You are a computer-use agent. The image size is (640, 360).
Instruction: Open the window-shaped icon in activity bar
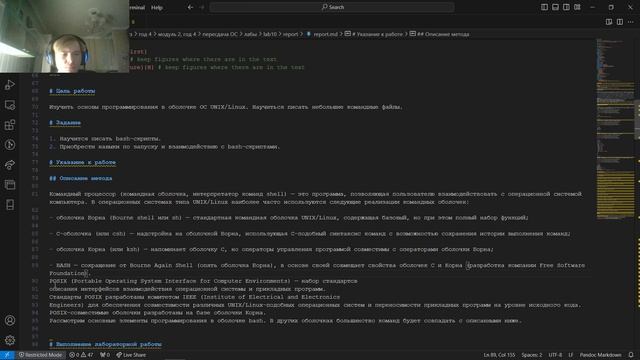(x=10, y=185)
